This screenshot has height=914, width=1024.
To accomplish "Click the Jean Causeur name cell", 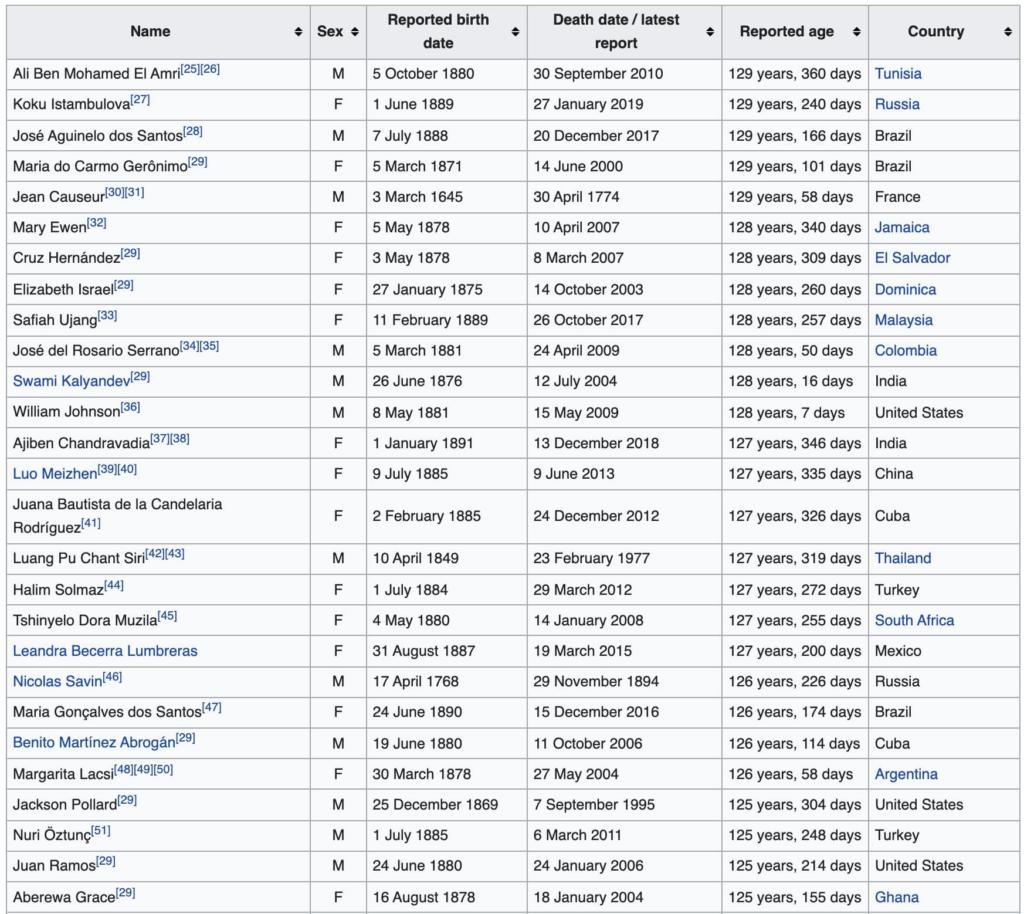I will pos(57,197).
